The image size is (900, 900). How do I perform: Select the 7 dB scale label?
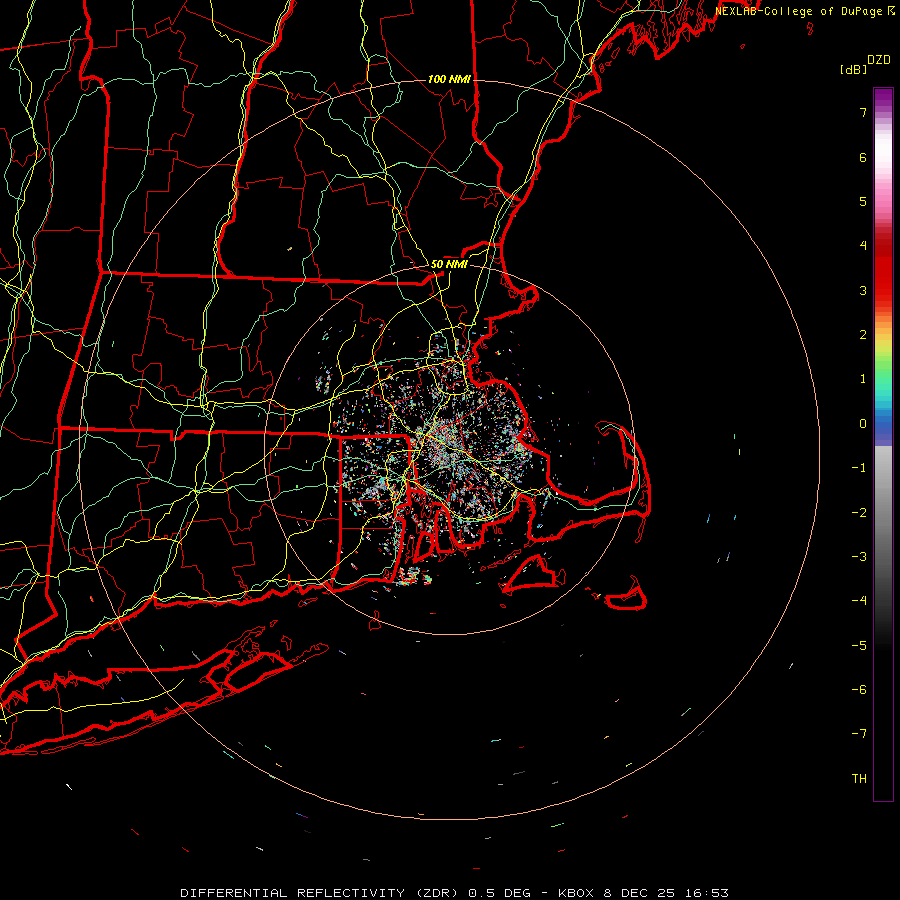tap(863, 112)
